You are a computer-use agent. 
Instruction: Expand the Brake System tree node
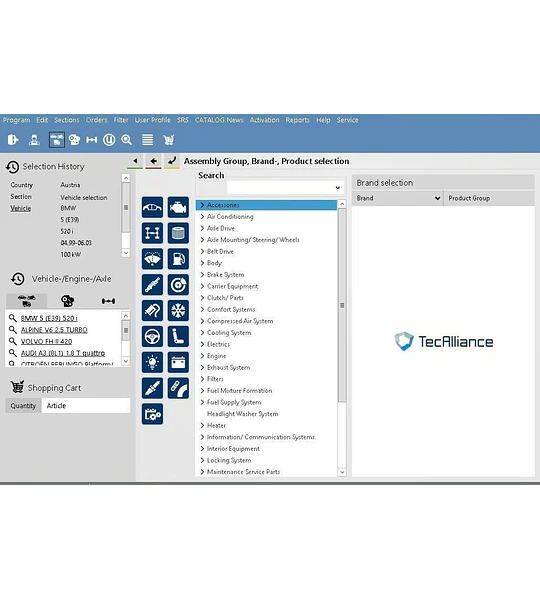(x=202, y=275)
